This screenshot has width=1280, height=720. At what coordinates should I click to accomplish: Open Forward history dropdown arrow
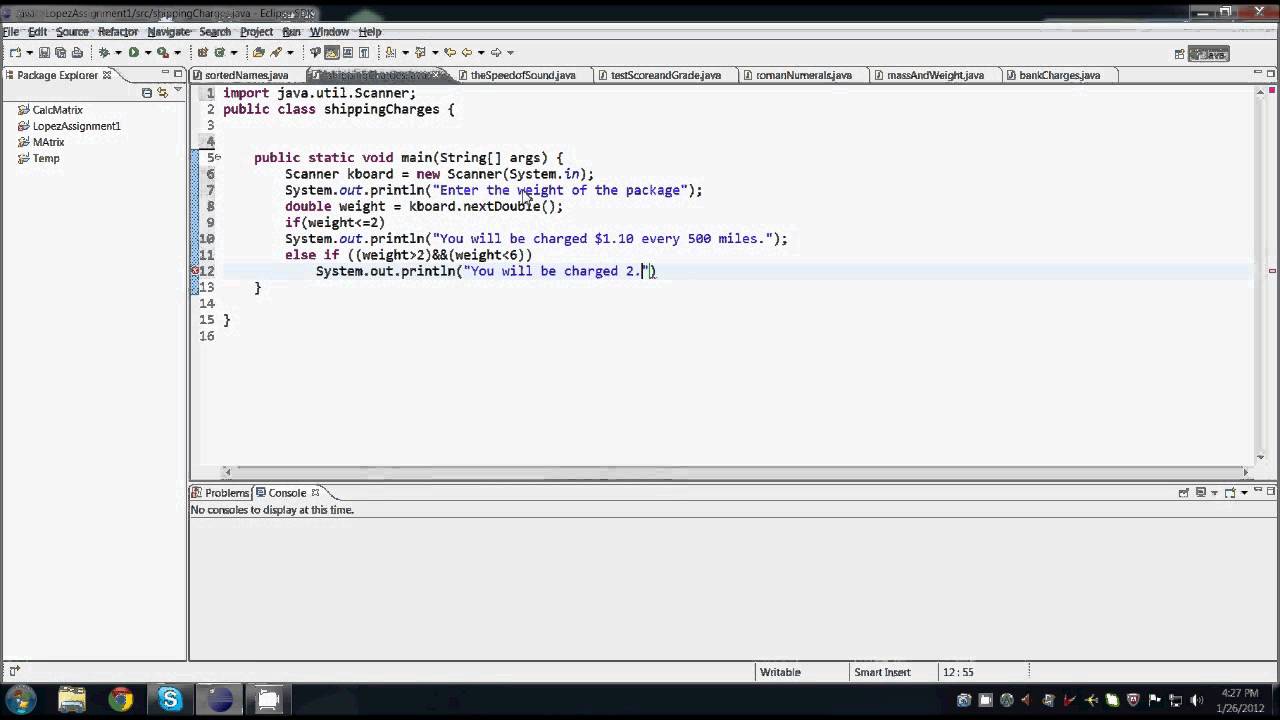click(510, 52)
